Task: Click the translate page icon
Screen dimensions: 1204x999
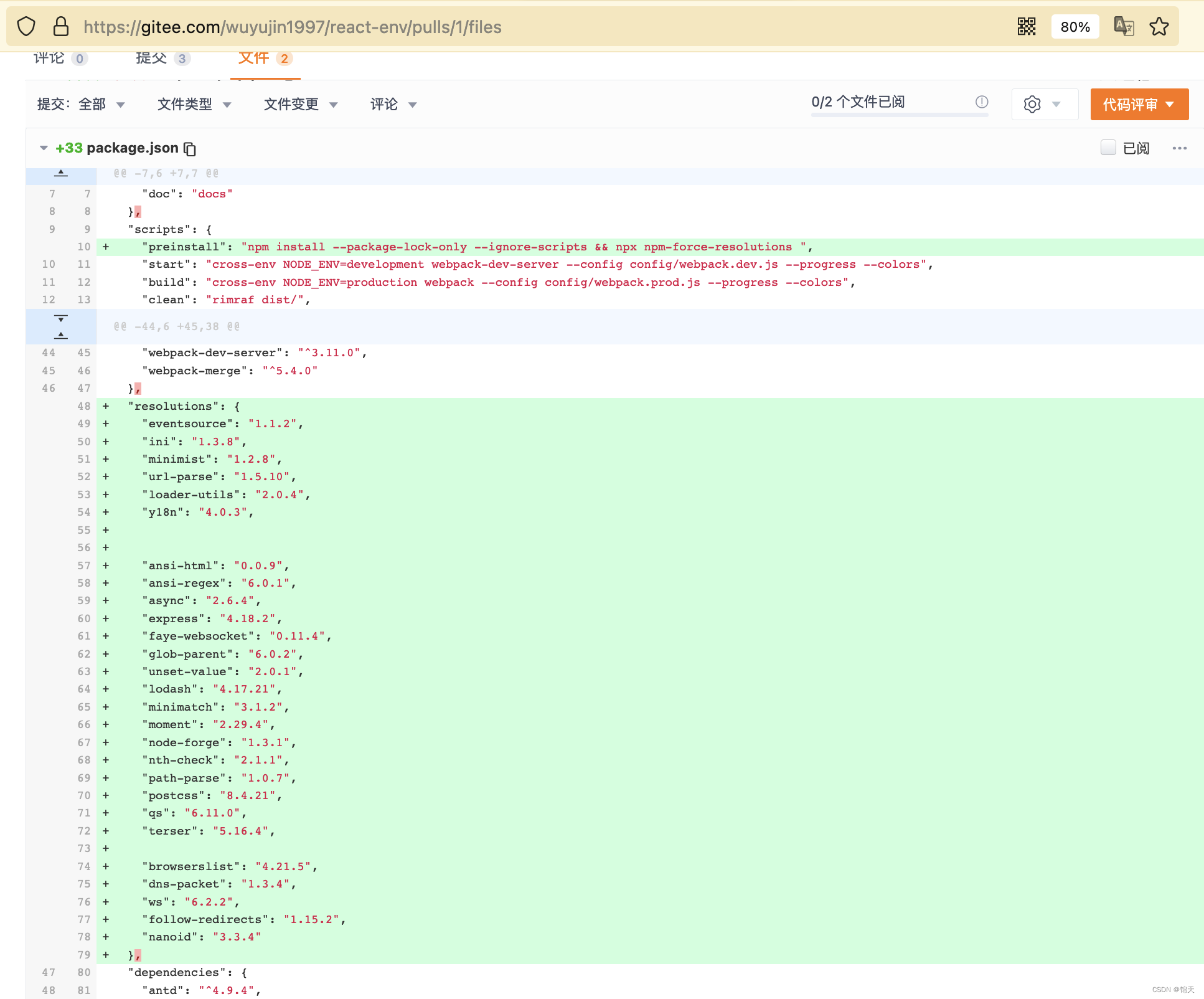Action: click(1124, 27)
